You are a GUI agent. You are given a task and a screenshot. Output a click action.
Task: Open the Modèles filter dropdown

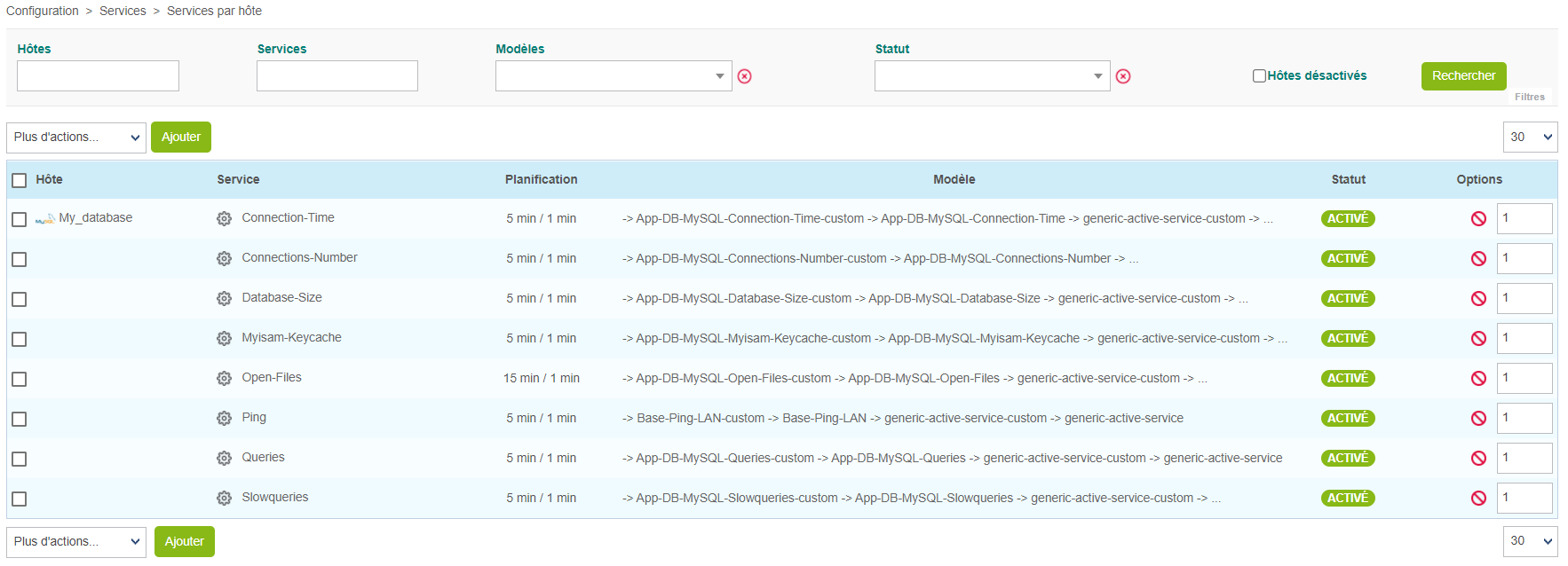pyautogui.click(x=614, y=76)
